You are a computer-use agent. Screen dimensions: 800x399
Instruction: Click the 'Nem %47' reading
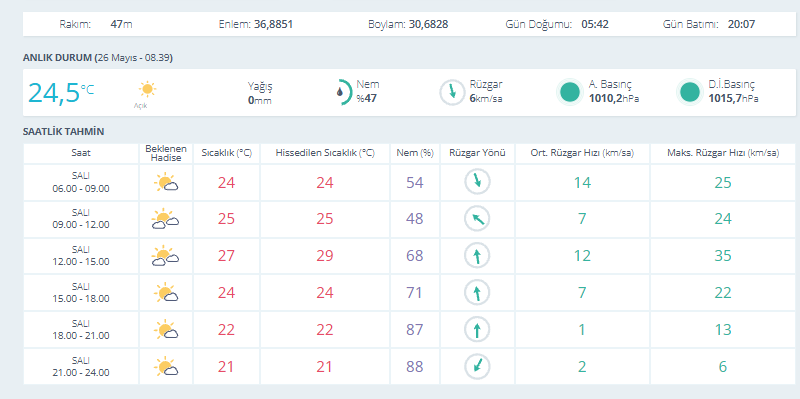pos(367,91)
